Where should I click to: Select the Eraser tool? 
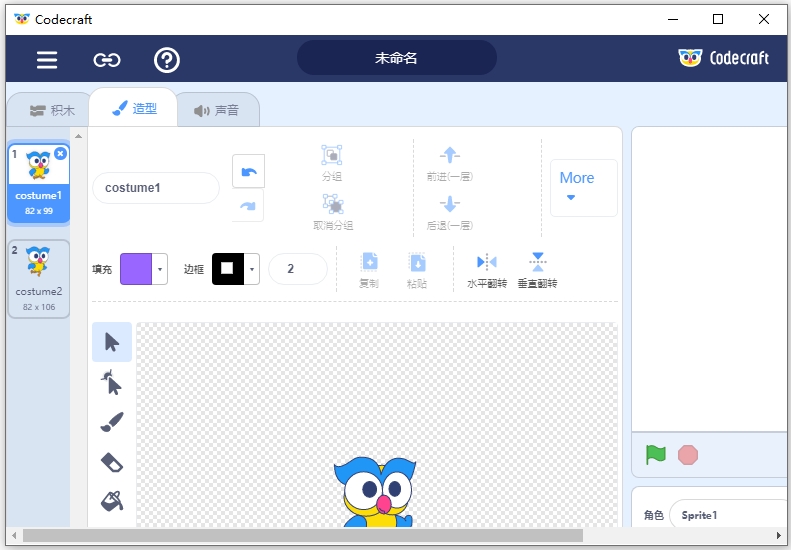[112, 461]
